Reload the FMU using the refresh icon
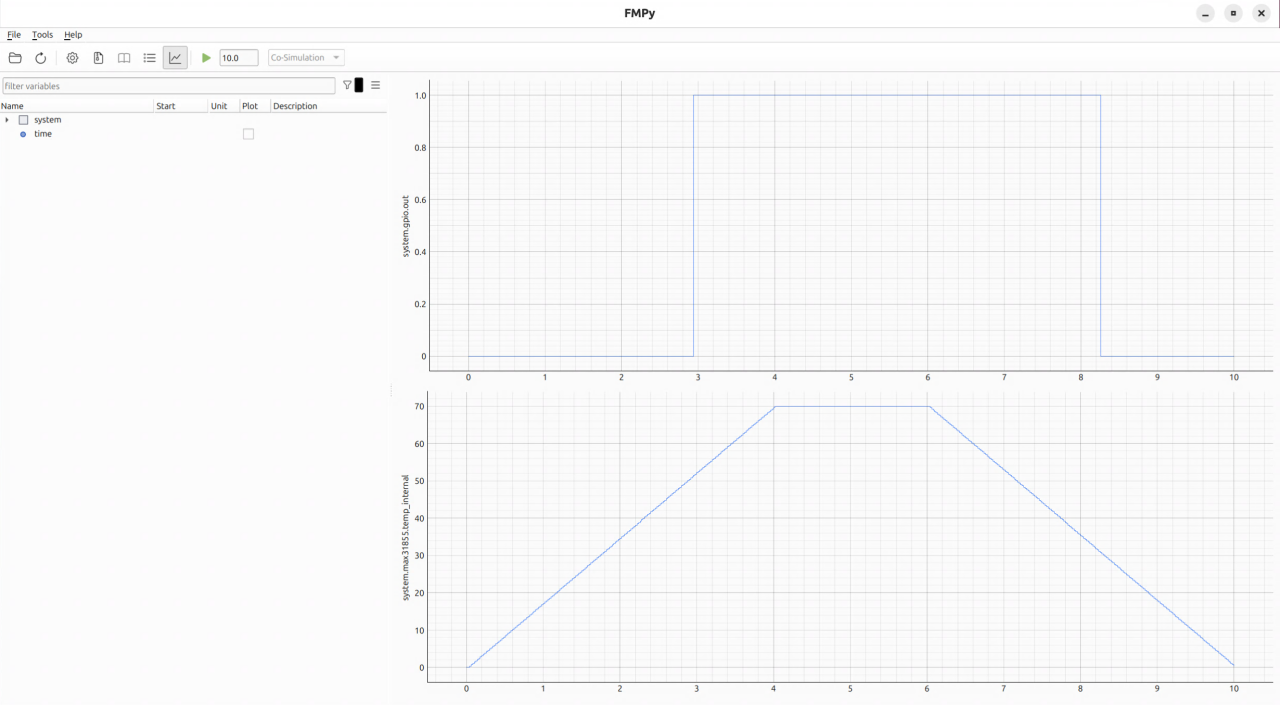Viewport: 1280px width, 705px height. pos(41,58)
